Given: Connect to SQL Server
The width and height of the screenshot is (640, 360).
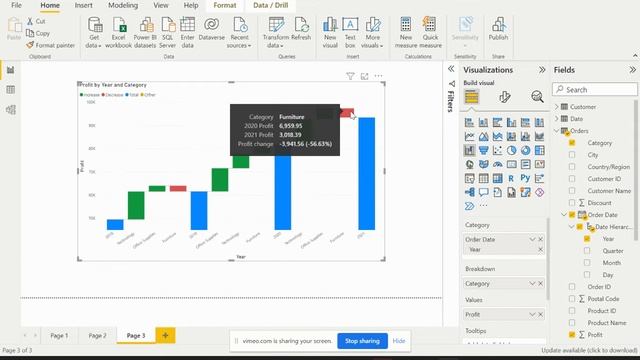Looking at the screenshot, I should 168,33.
